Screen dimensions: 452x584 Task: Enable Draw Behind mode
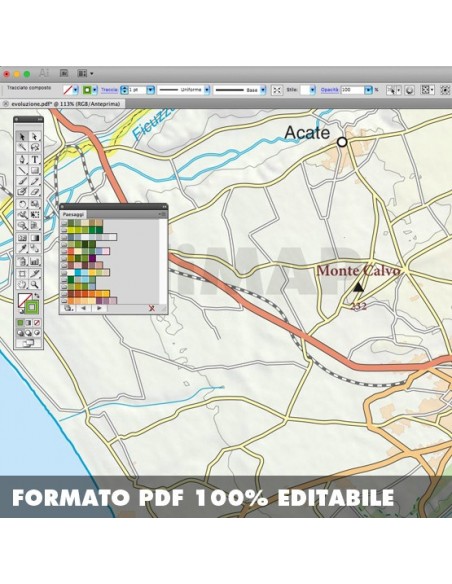pos(29,333)
